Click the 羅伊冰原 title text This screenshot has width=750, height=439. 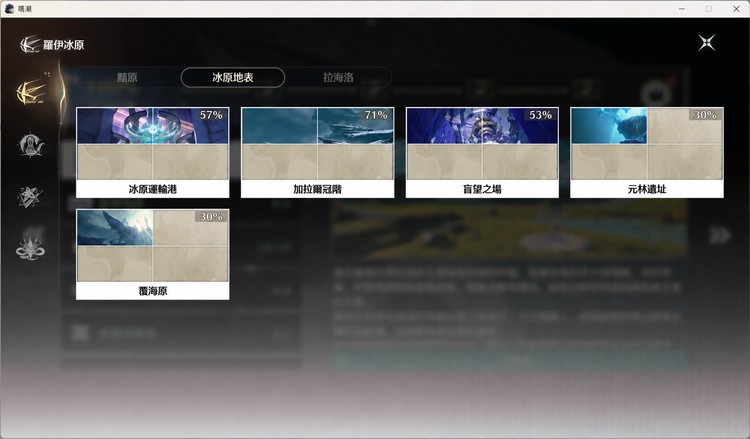pyautogui.click(x=64, y=45)
